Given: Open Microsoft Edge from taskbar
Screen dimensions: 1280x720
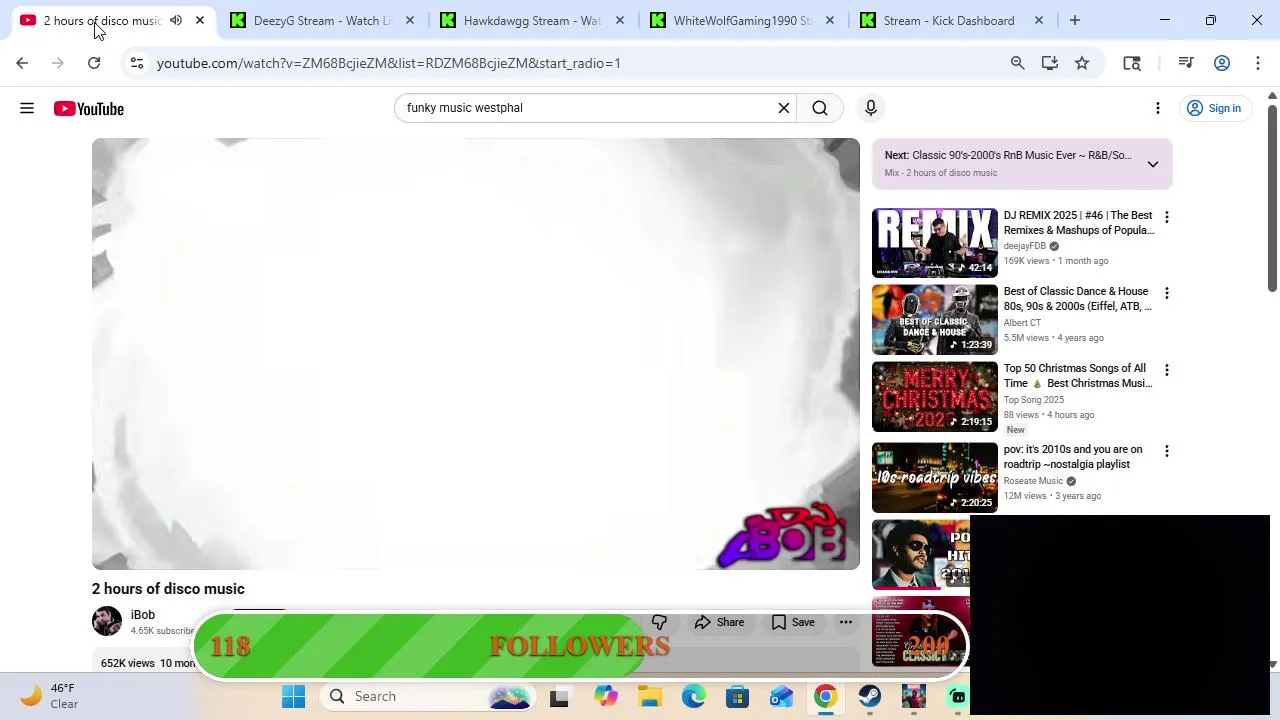Looking at the screenshot, I should coord(694,696).
